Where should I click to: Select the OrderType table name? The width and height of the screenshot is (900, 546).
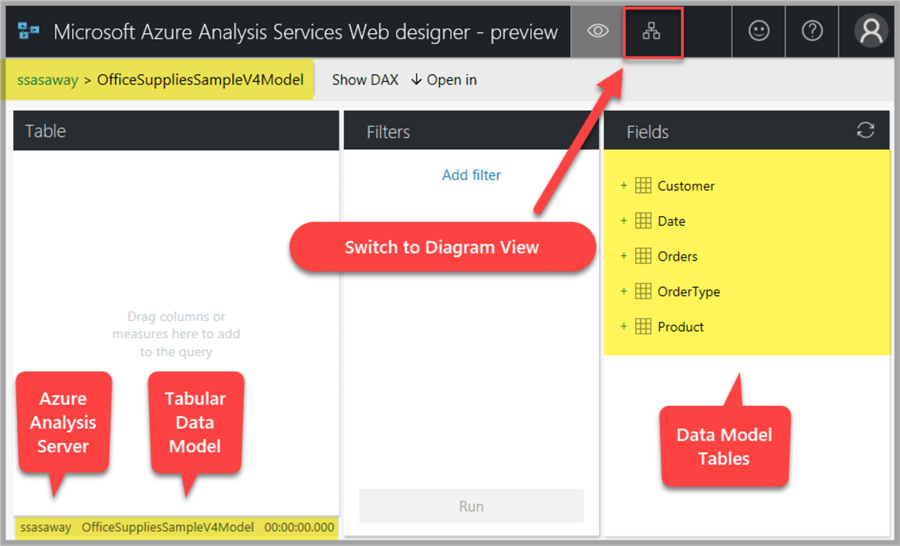(689, 292)
